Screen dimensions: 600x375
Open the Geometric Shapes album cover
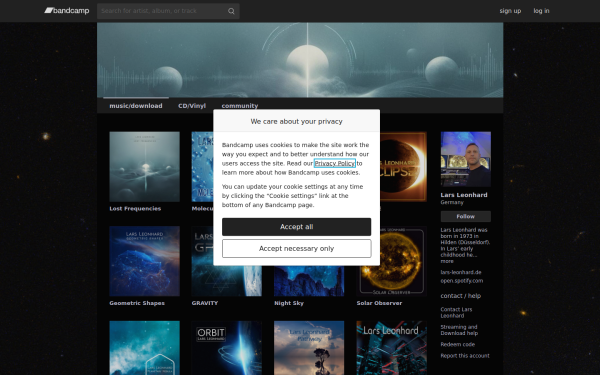click(144, 261)
